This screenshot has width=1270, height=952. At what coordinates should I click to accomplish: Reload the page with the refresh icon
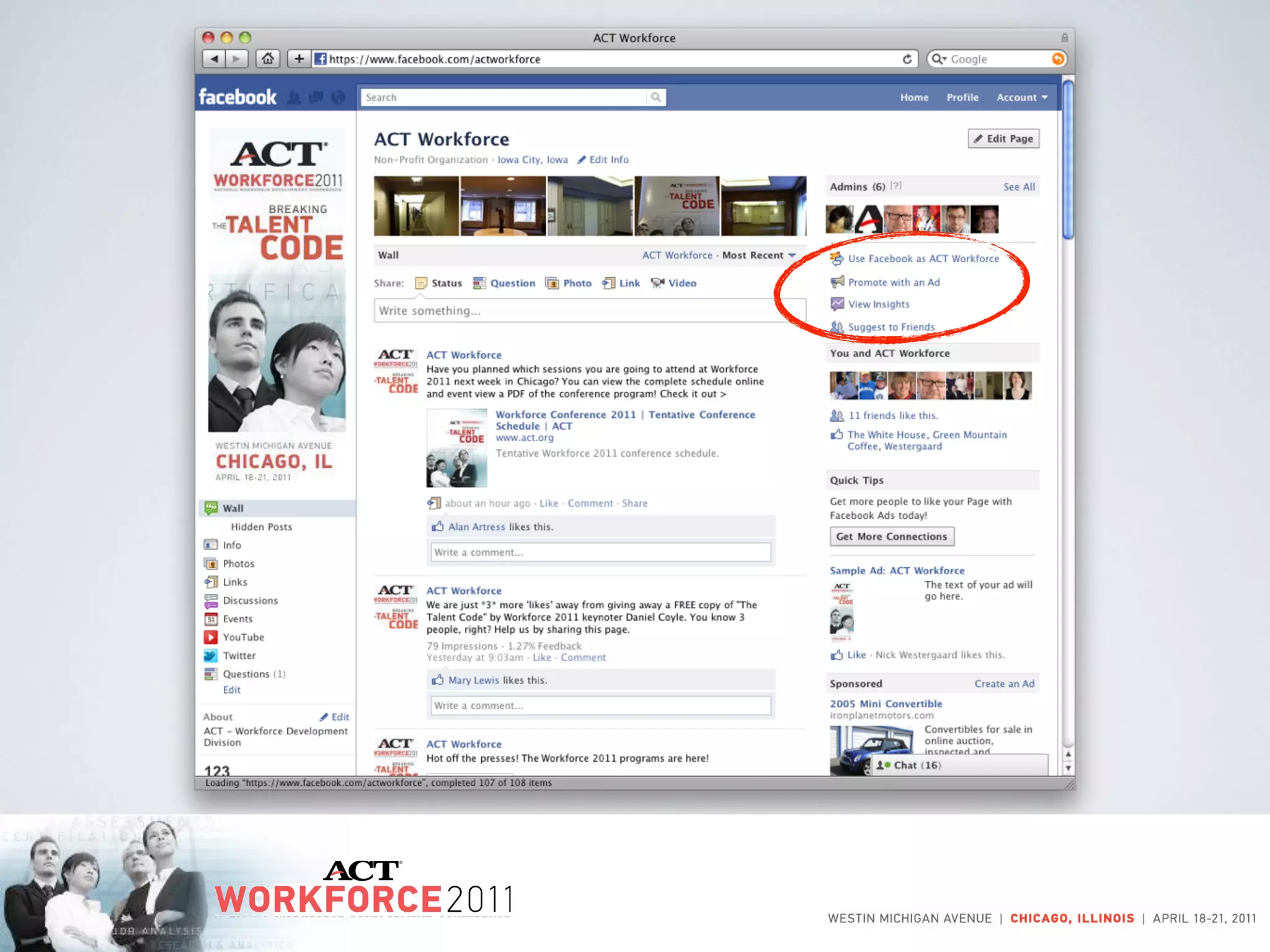(907, 59)
